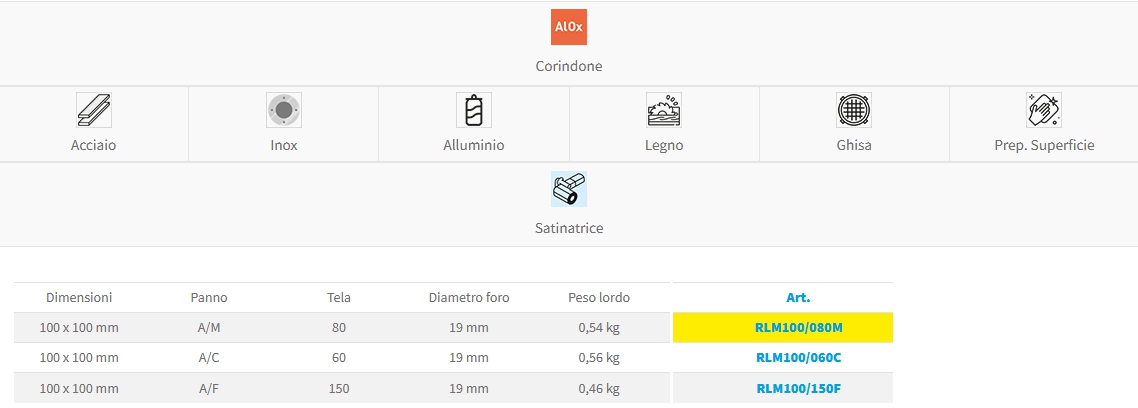Click the 0,46 kg weight cell
Screen dimensions: 1138x408
pyautogui.click(x=599, y=388)
